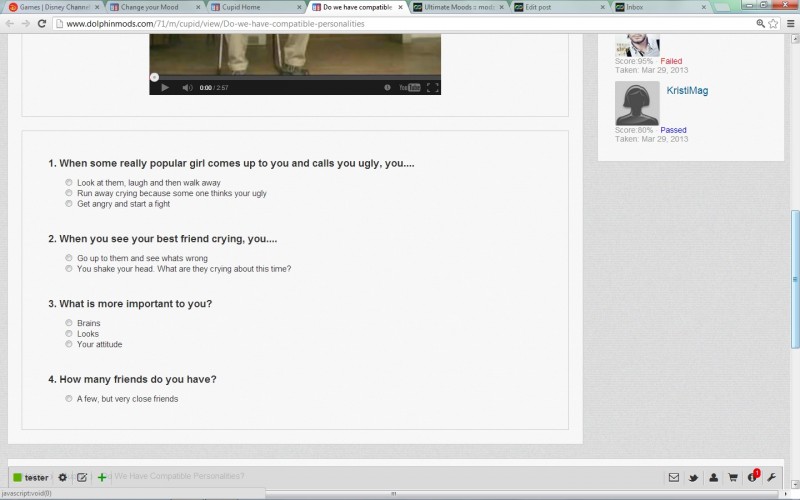Play the embedded YouTube video
The image size is (800, 500).
click(165, 88)
